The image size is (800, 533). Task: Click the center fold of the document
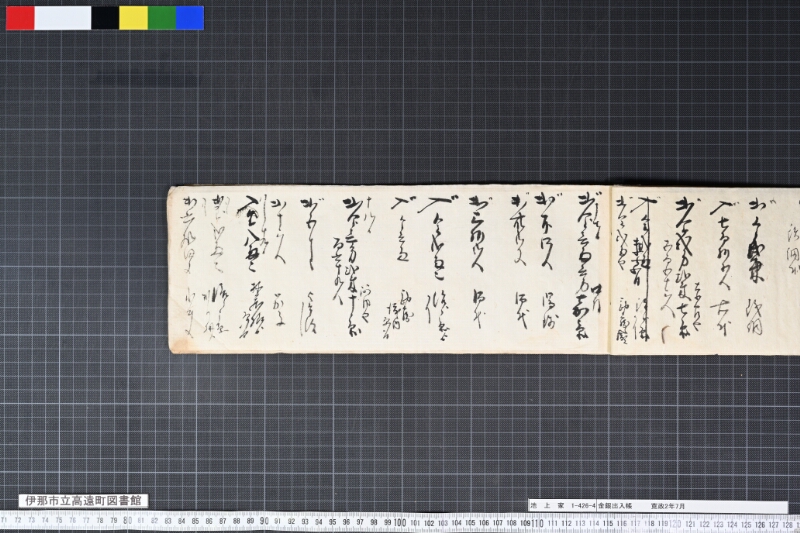[612, 270]
